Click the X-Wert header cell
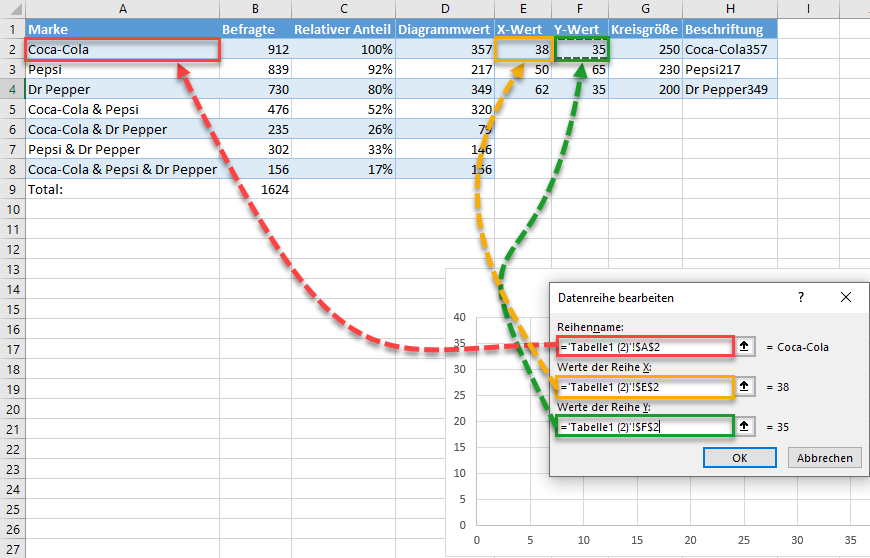 (523, 29)
